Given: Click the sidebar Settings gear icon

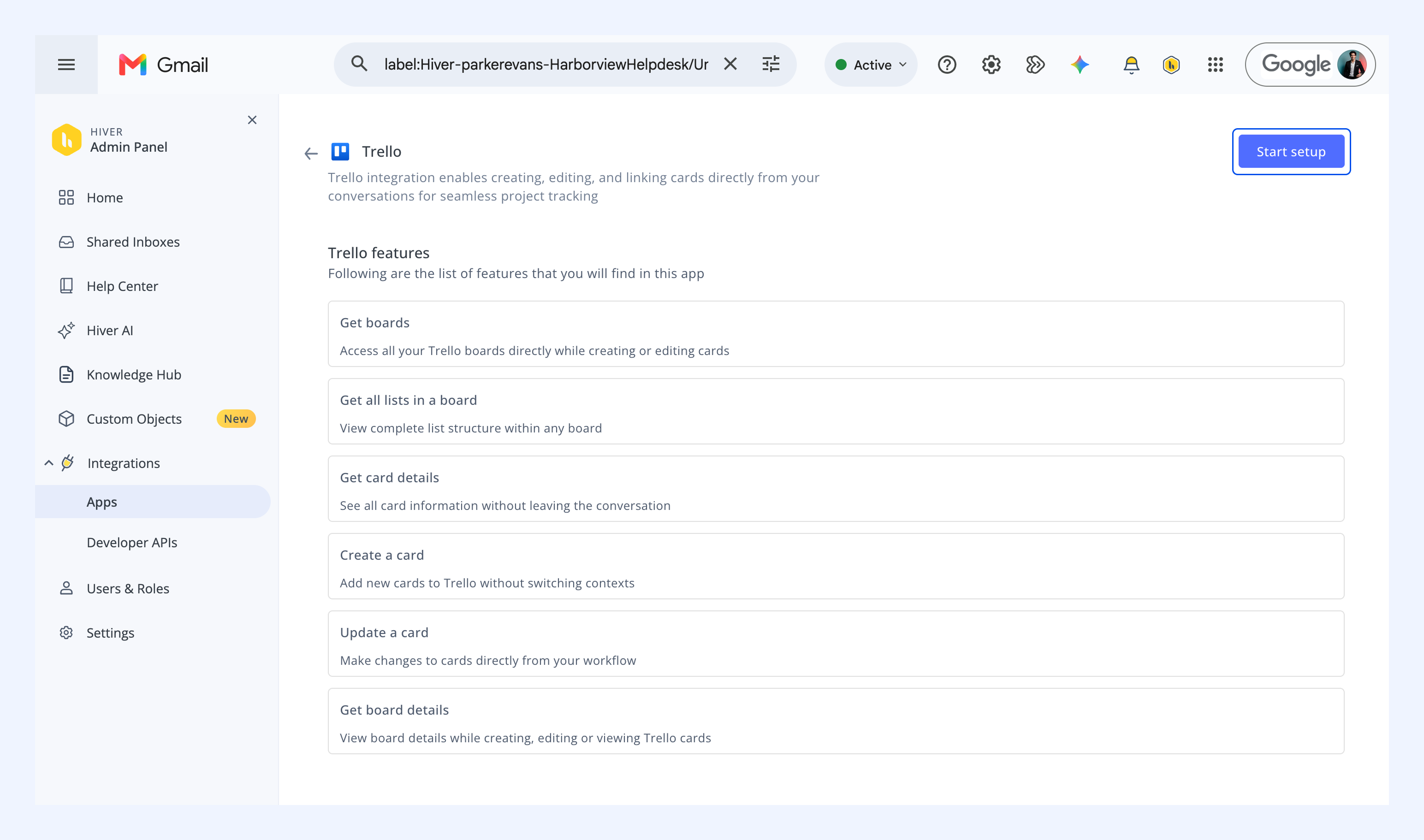Looking at the screenshot, I should click(66, 632).
